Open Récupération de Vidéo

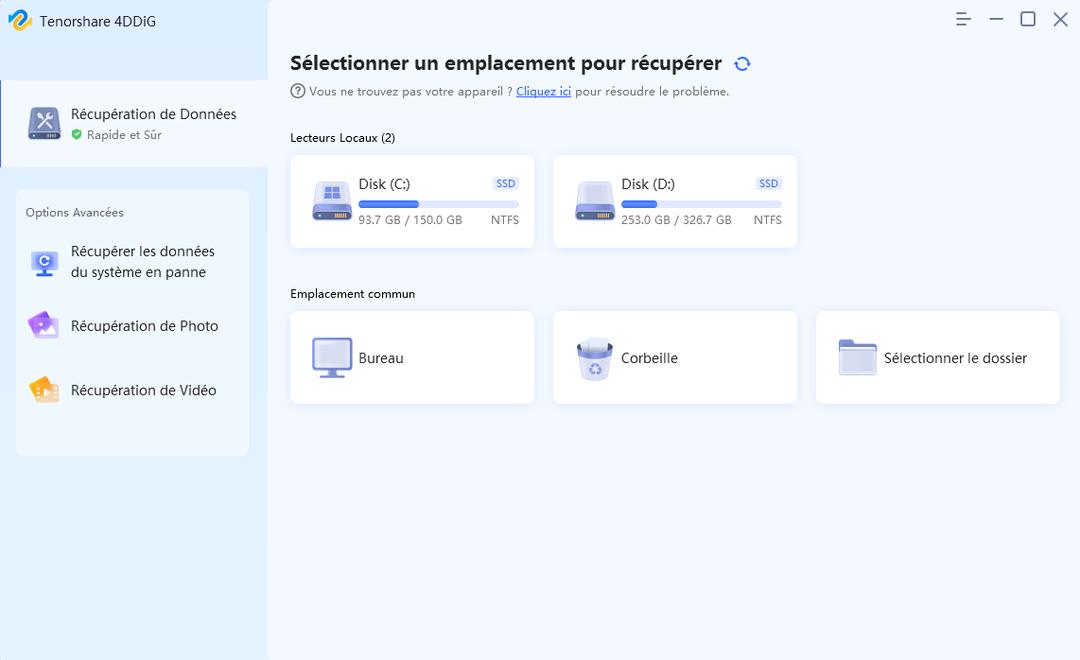[132, 390]
